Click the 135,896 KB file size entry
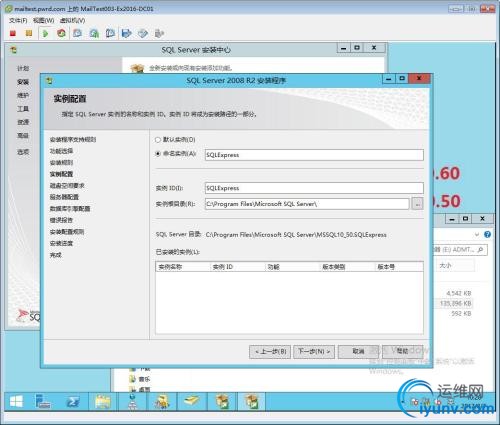The image size is (500, 425). [456, 303]
